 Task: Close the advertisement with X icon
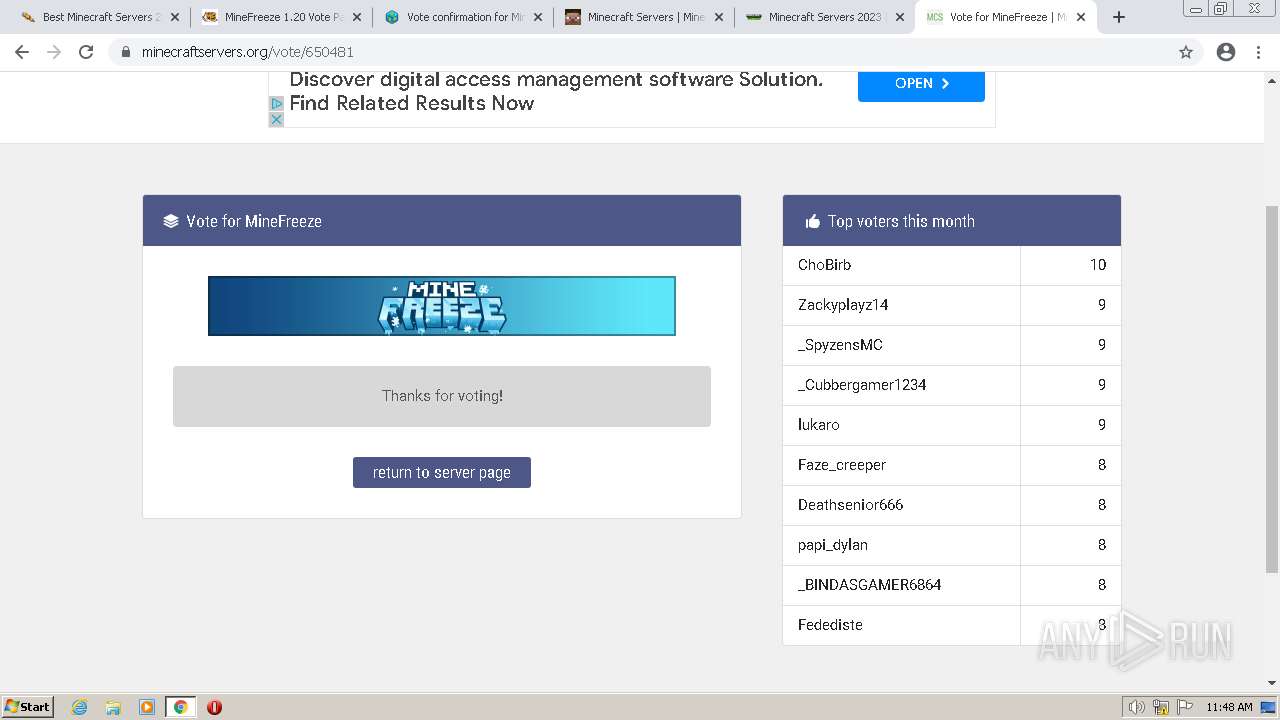[x=277, y=119]
